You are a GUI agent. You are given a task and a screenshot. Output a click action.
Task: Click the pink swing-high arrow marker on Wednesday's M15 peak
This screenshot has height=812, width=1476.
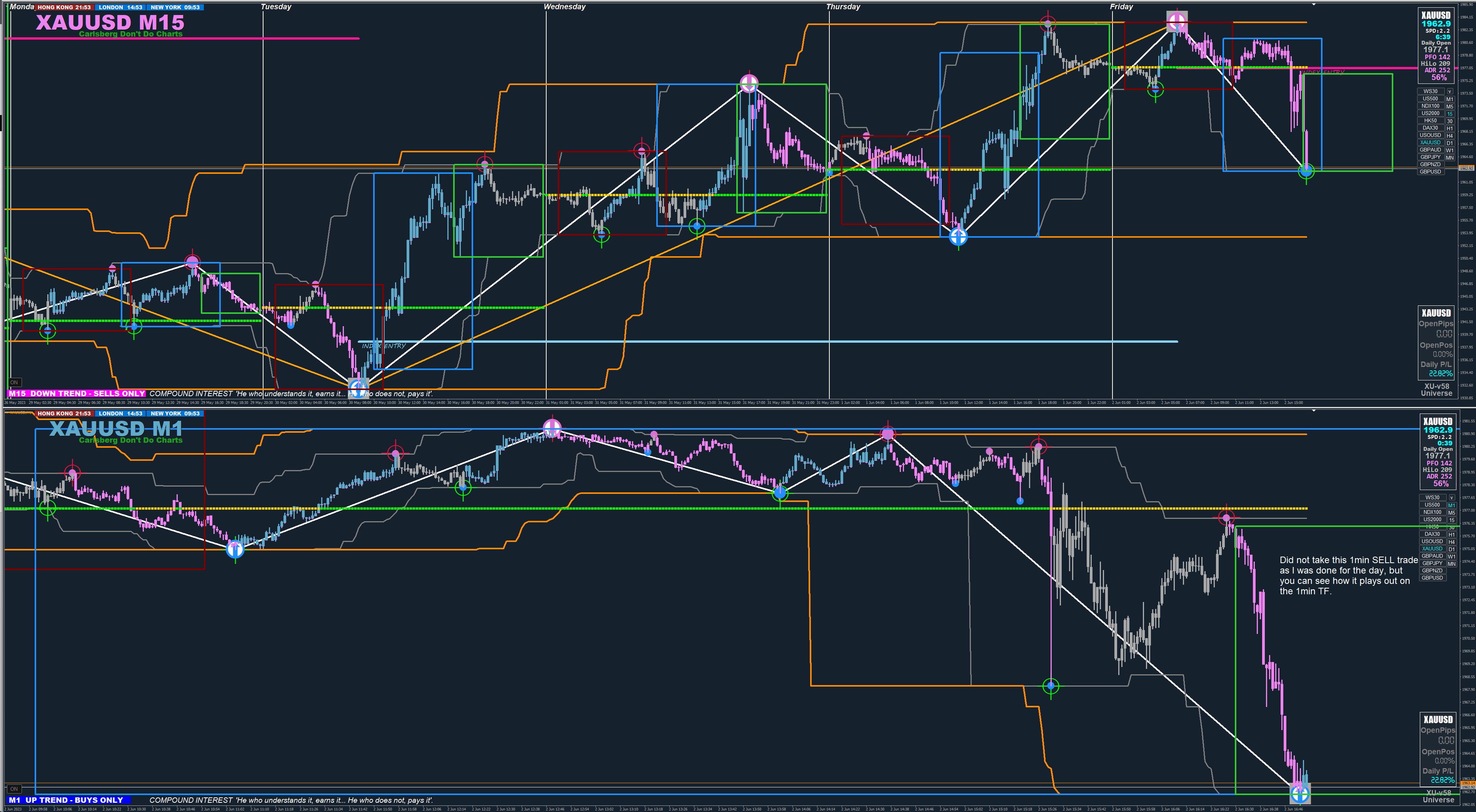tap(749, 84)
